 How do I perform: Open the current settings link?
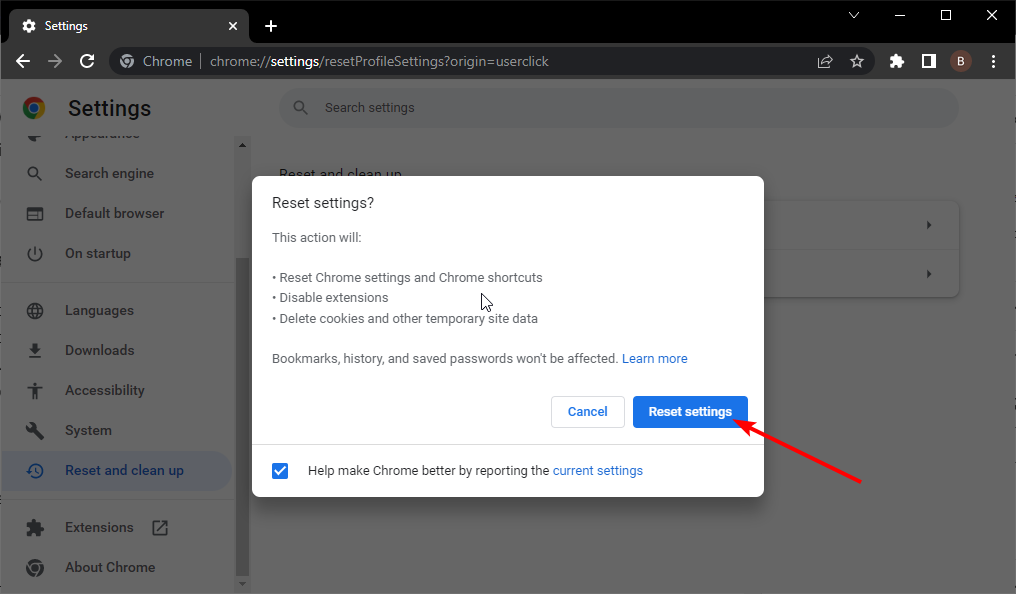tap(597, 471)
